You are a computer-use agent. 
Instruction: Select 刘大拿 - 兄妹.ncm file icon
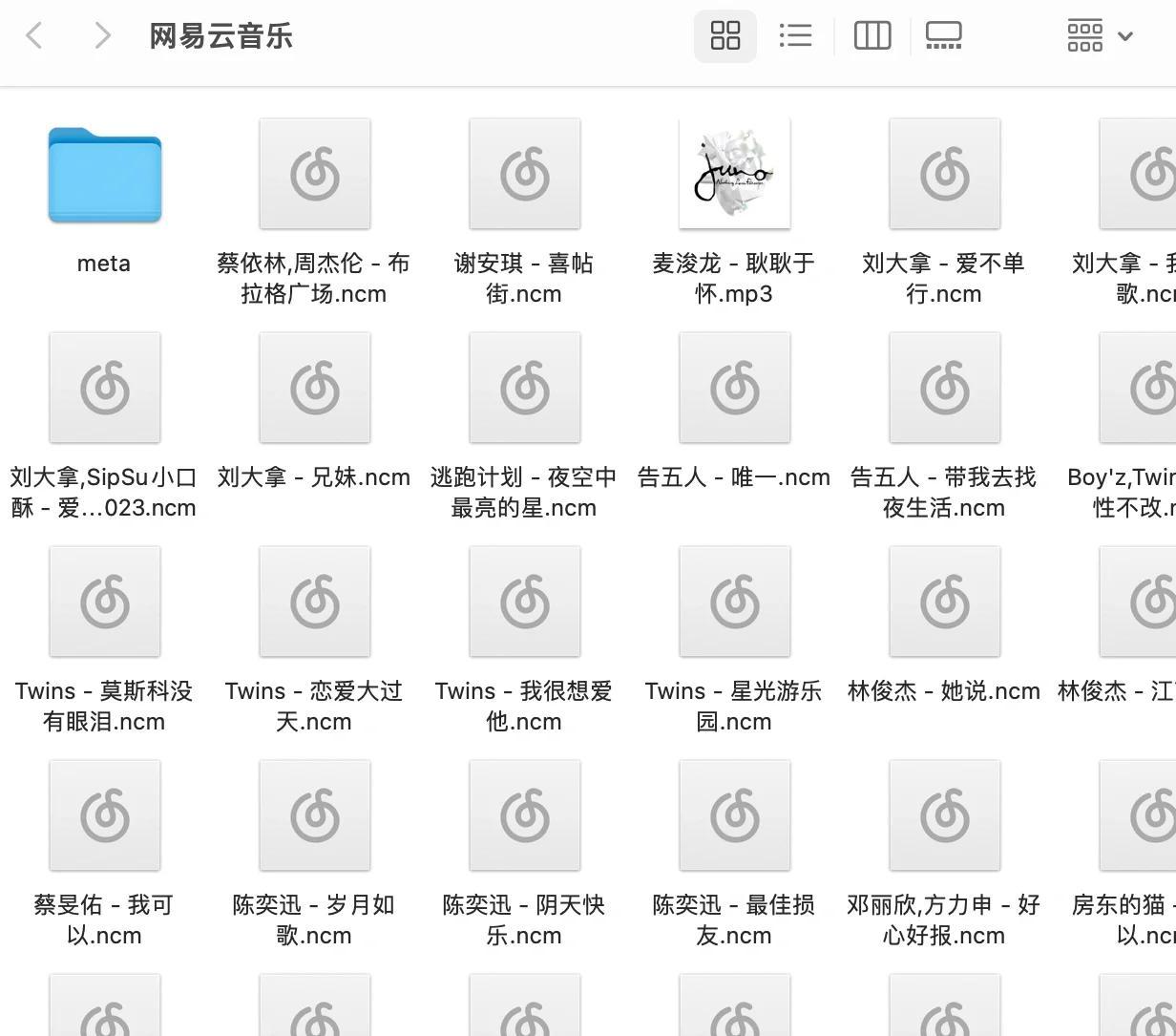[x=315, y=388]
